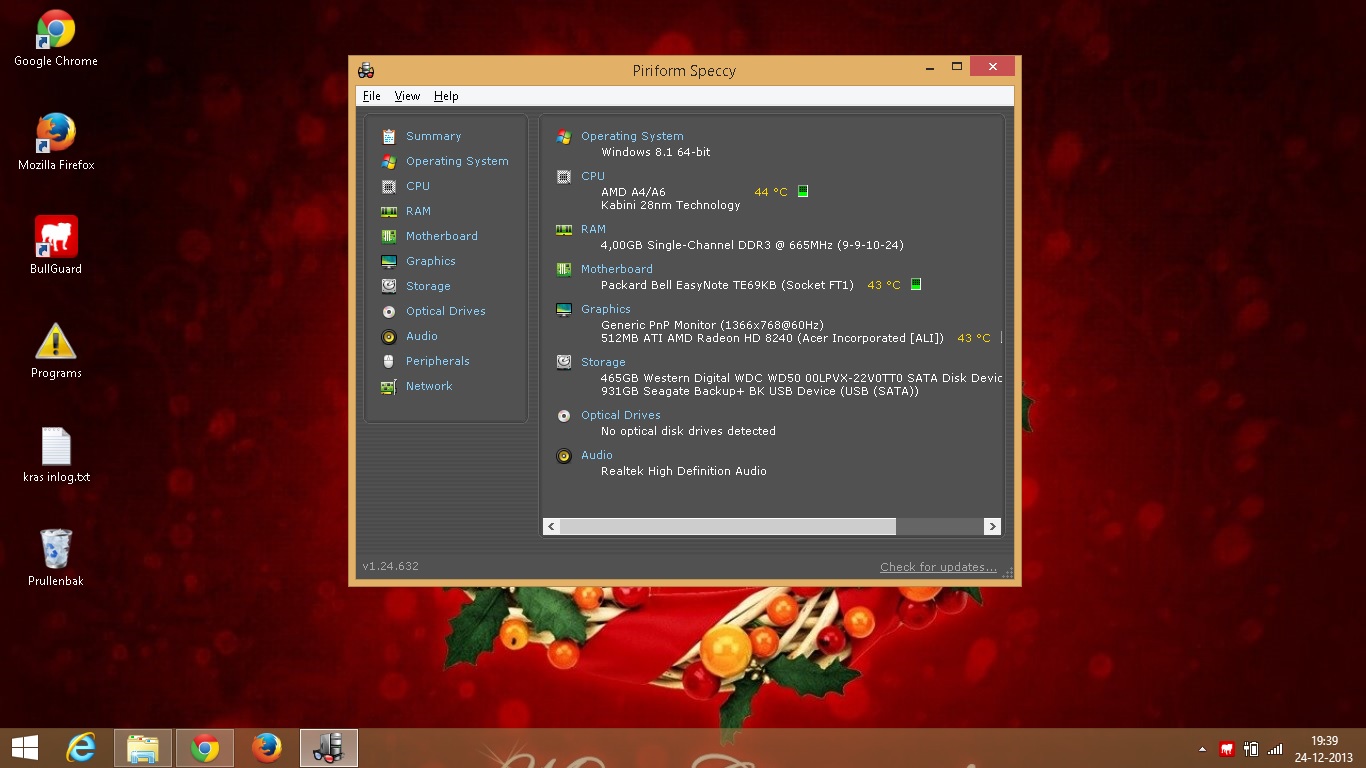Image resolution: width=1366 pixels, height=768 pixels.
Task: Select Operating System in the sidebar list
Action: tap(457, 161)
